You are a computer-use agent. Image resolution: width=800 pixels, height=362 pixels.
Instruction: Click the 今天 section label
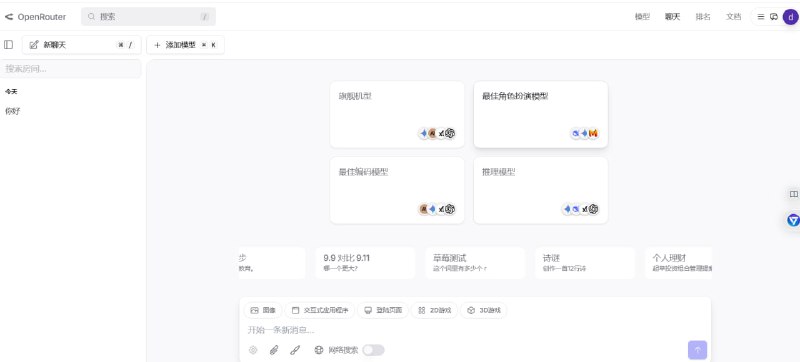11,92
